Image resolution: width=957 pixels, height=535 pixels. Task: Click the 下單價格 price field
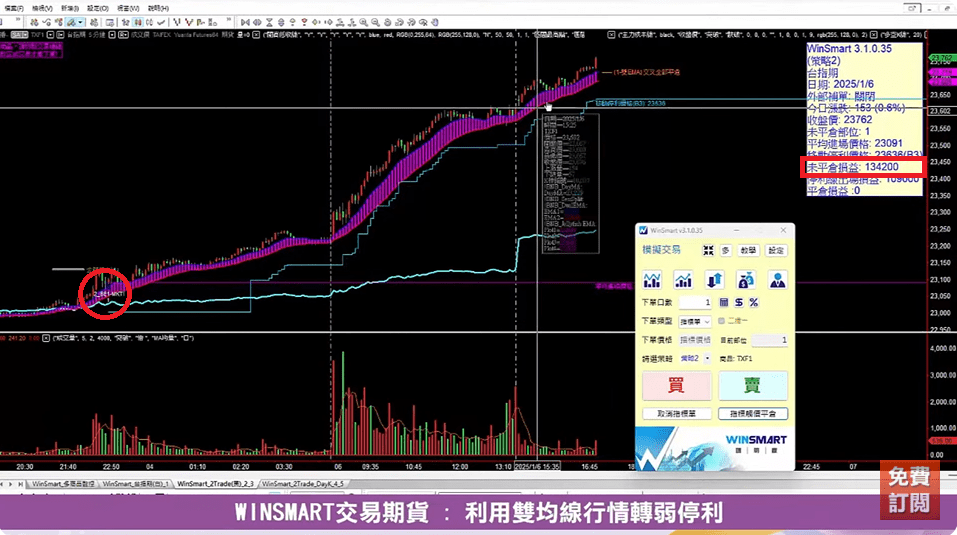coord(695,340)
